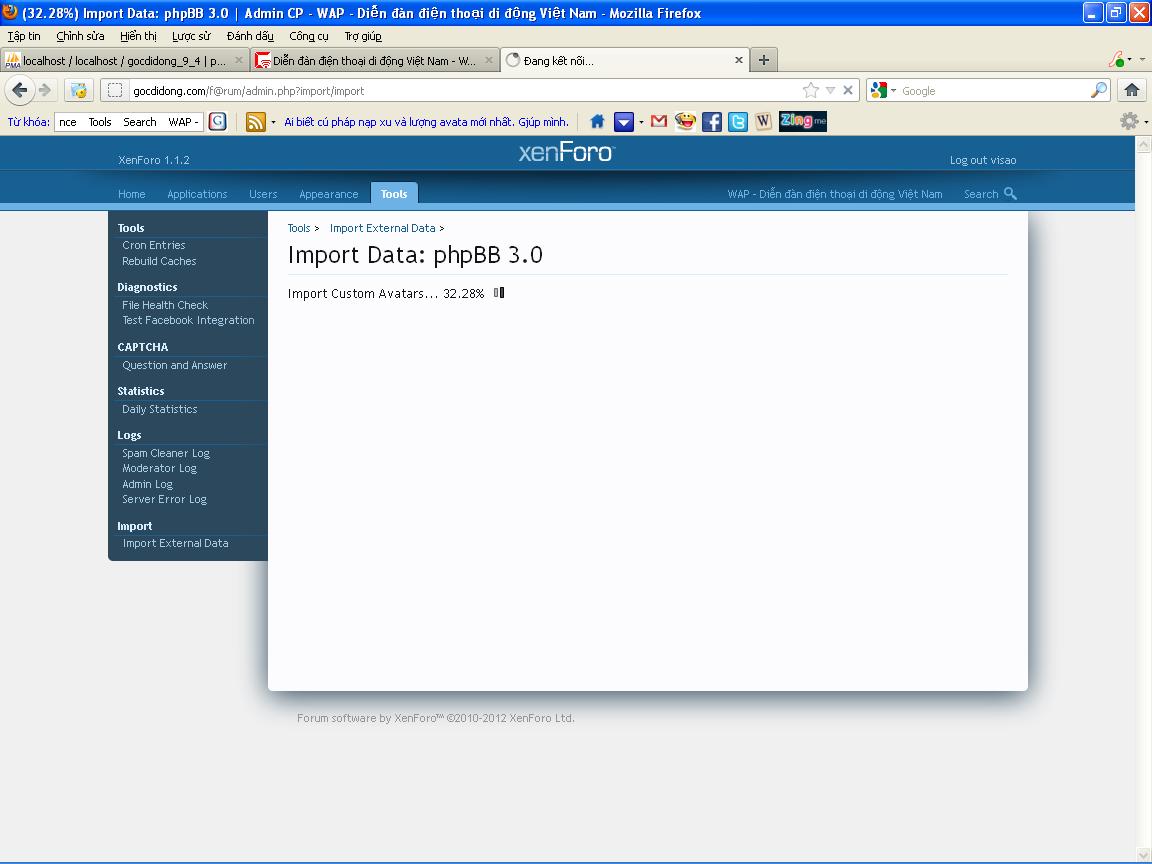Switch to 'Diễn đàn điện thoại di động' tab
Image resolution: width=1152 pixels, height=864 pixels.
pyautogui.click(x=375, y=60)
